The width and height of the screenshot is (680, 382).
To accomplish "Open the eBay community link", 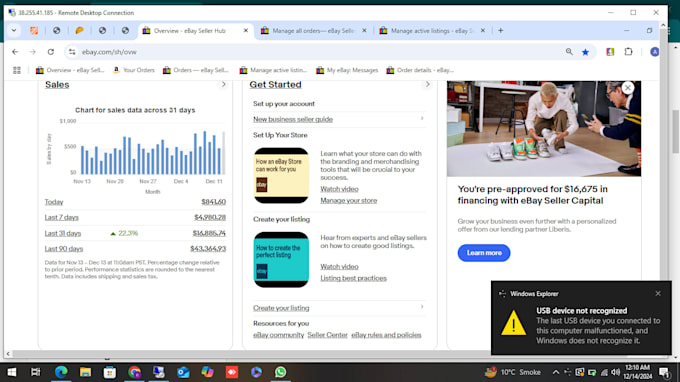I will tap(278, 335).
